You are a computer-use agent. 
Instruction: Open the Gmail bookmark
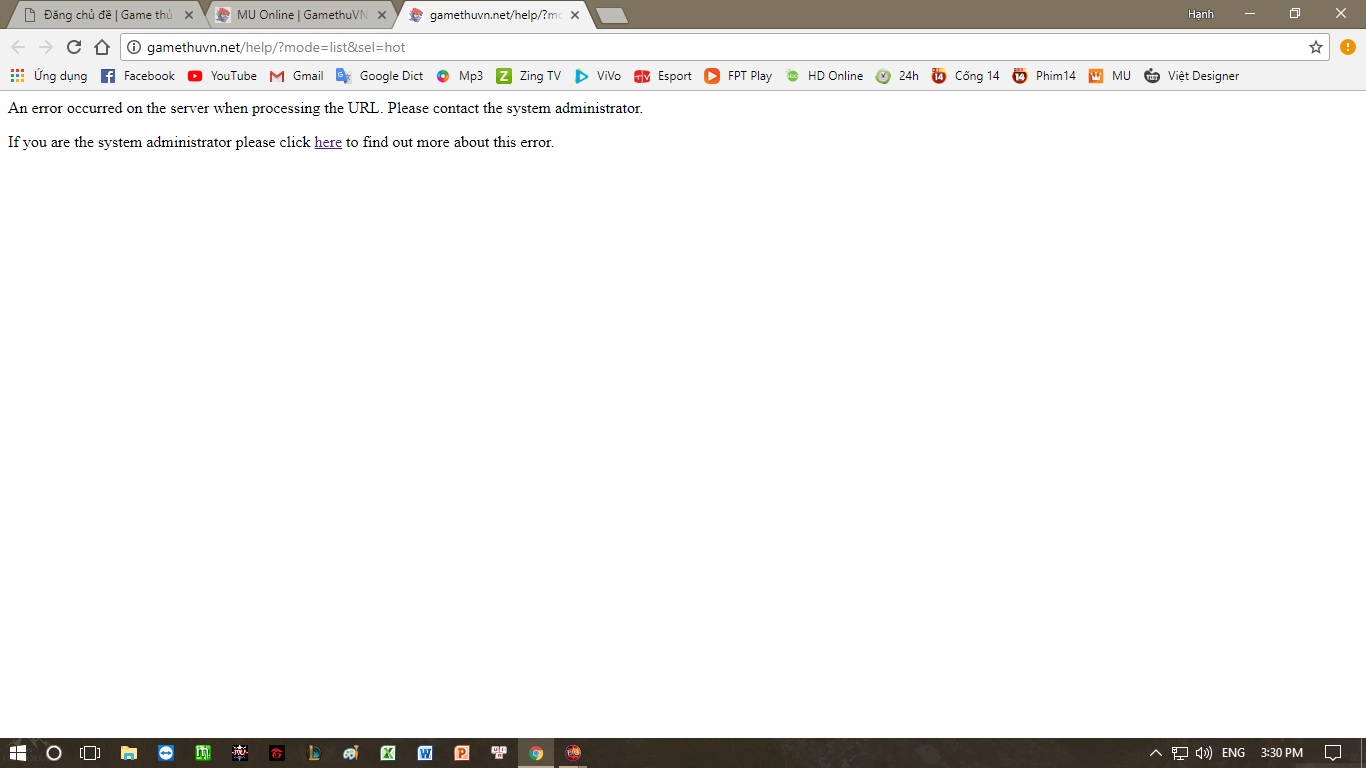pos(297,76)
